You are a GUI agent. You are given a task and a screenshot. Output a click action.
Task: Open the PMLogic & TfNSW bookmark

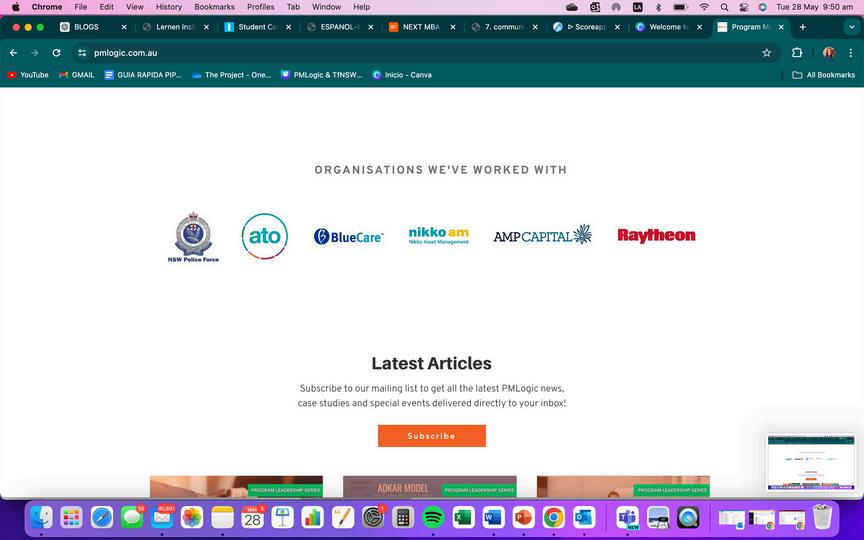[322, 75]
